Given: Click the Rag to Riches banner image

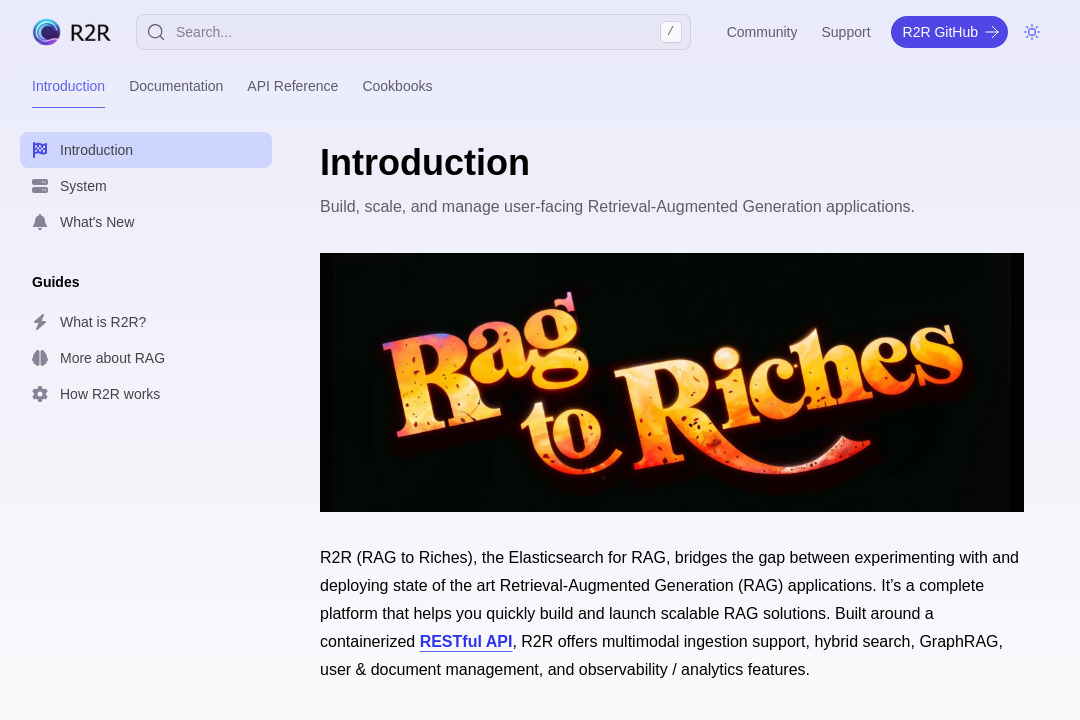Looking at the screenshot, I should point(672,382).
